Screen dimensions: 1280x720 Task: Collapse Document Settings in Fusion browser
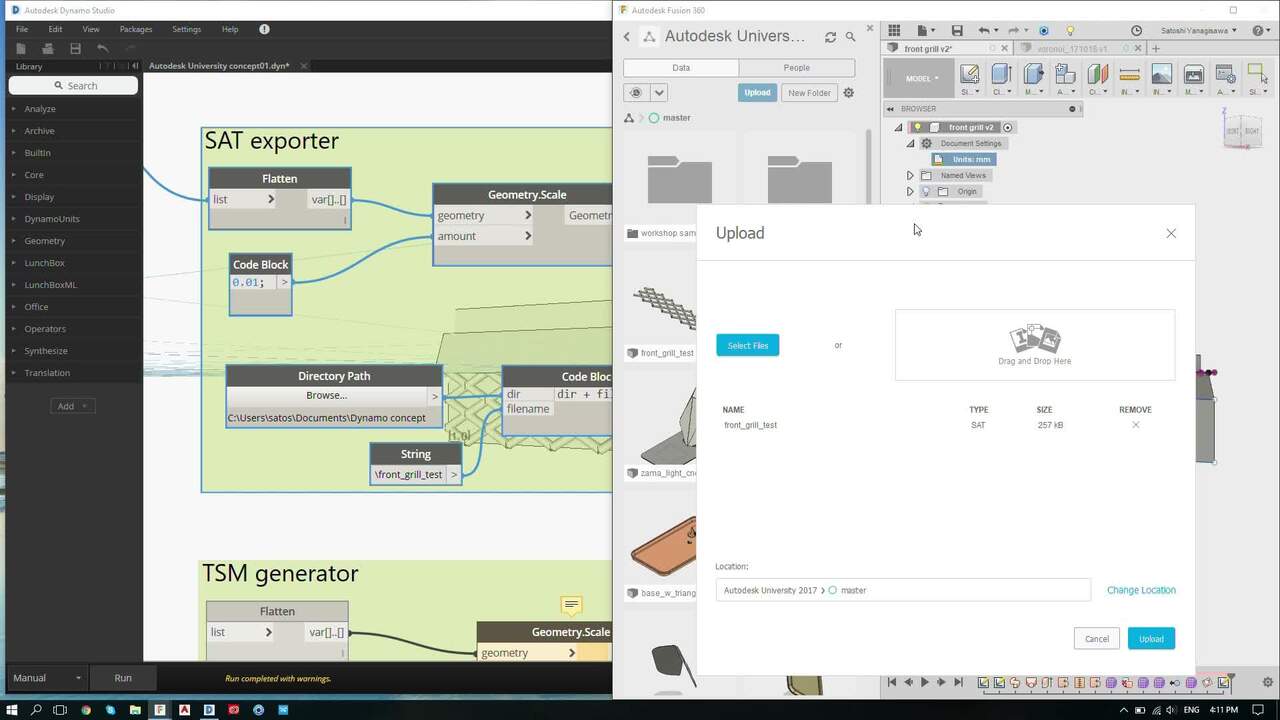pos(910,143)
